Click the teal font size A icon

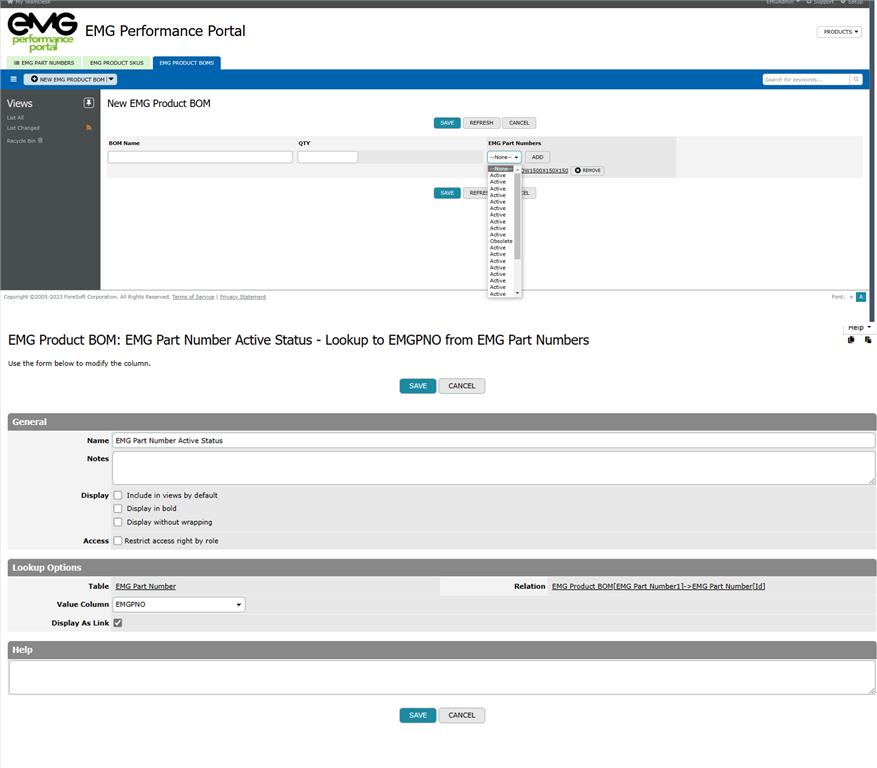(x=861, y=297)
